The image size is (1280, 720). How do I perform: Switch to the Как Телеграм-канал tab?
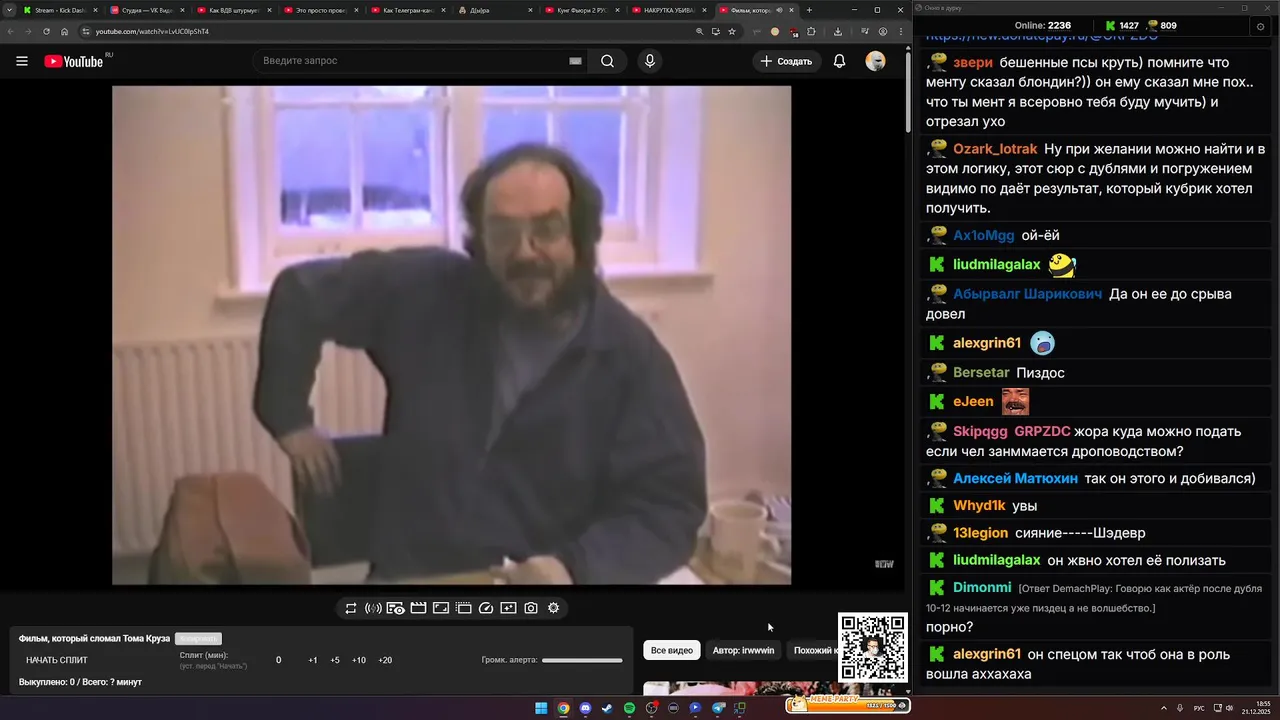point(407,10)
